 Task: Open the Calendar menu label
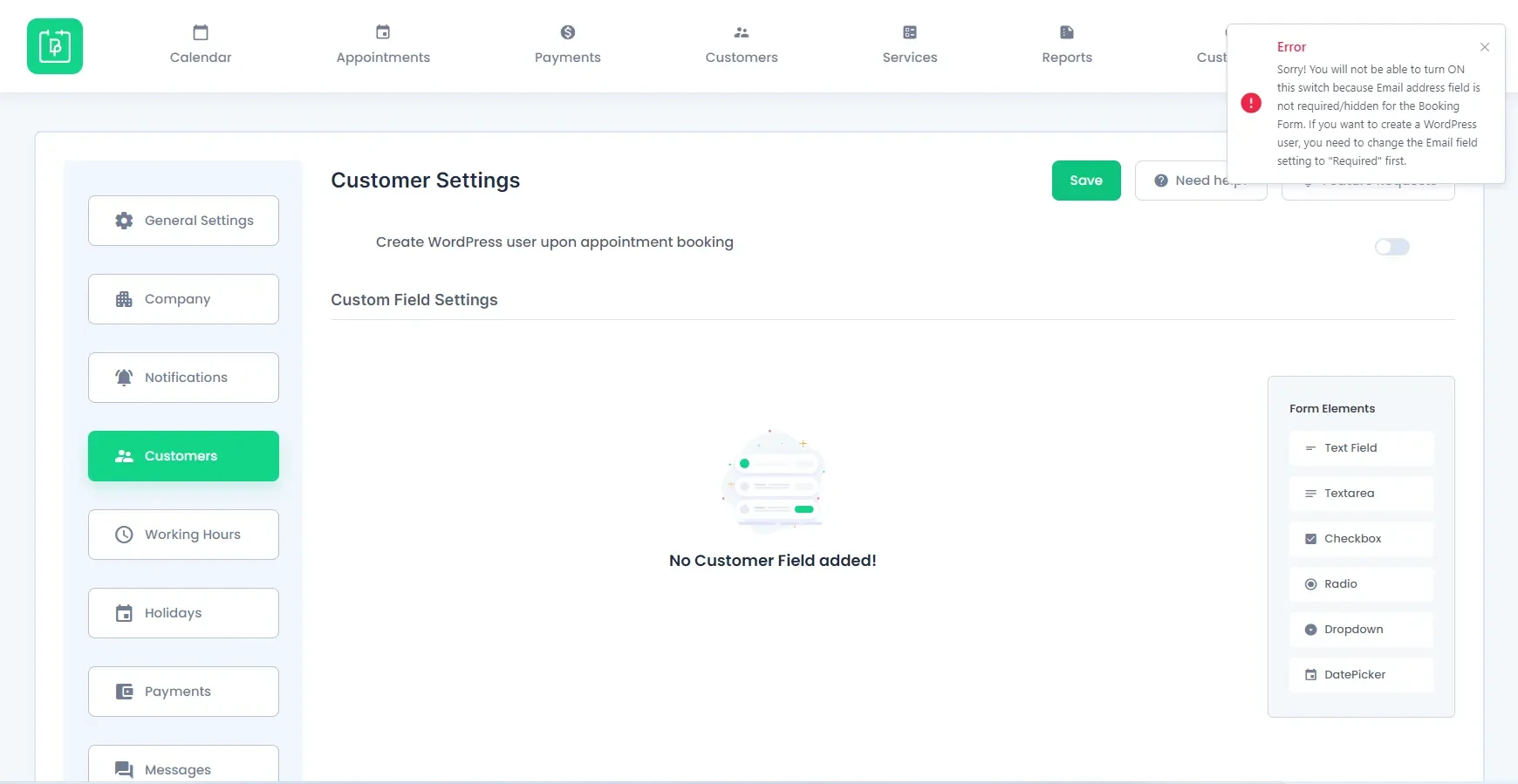click(x=201, y=58)
